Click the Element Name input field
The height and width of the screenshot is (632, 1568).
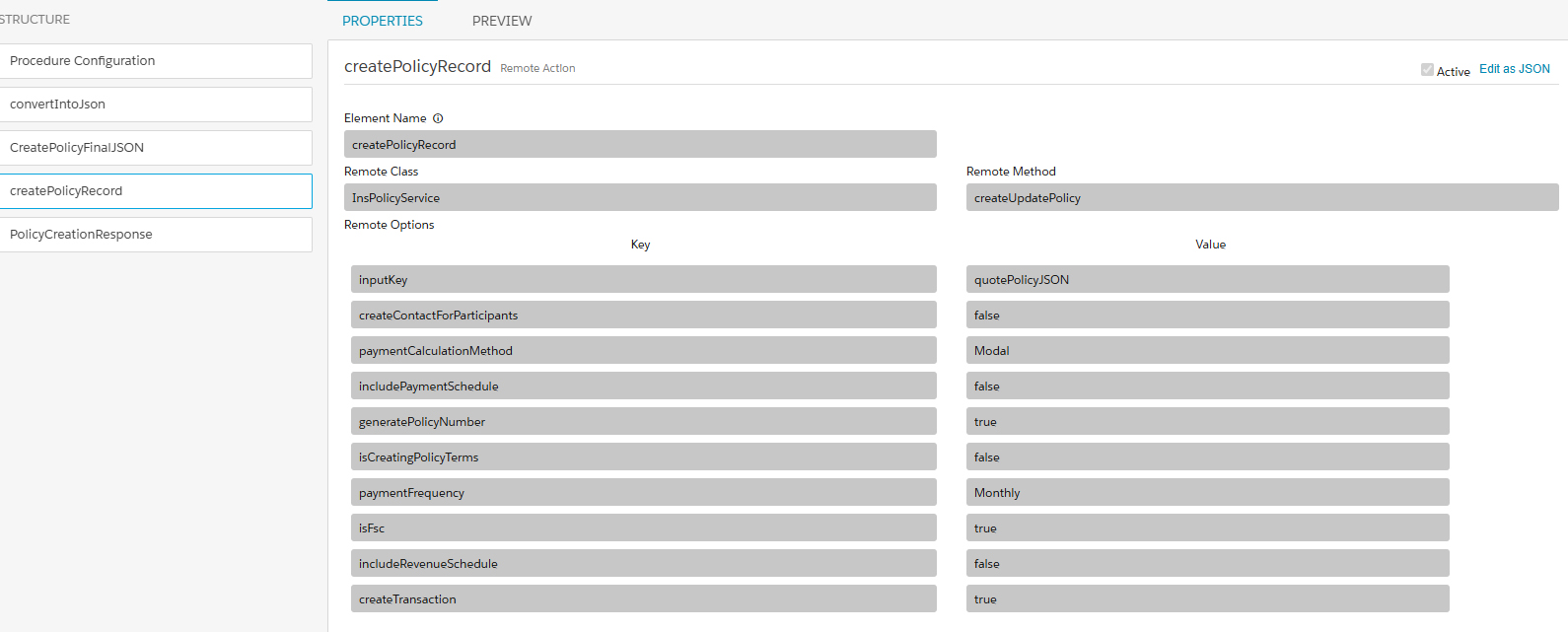coord(640,145)
